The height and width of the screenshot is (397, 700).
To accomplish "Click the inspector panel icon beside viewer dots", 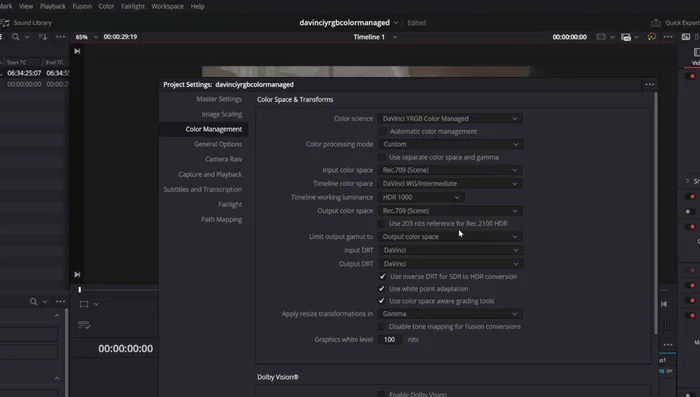I will [685, 37].
